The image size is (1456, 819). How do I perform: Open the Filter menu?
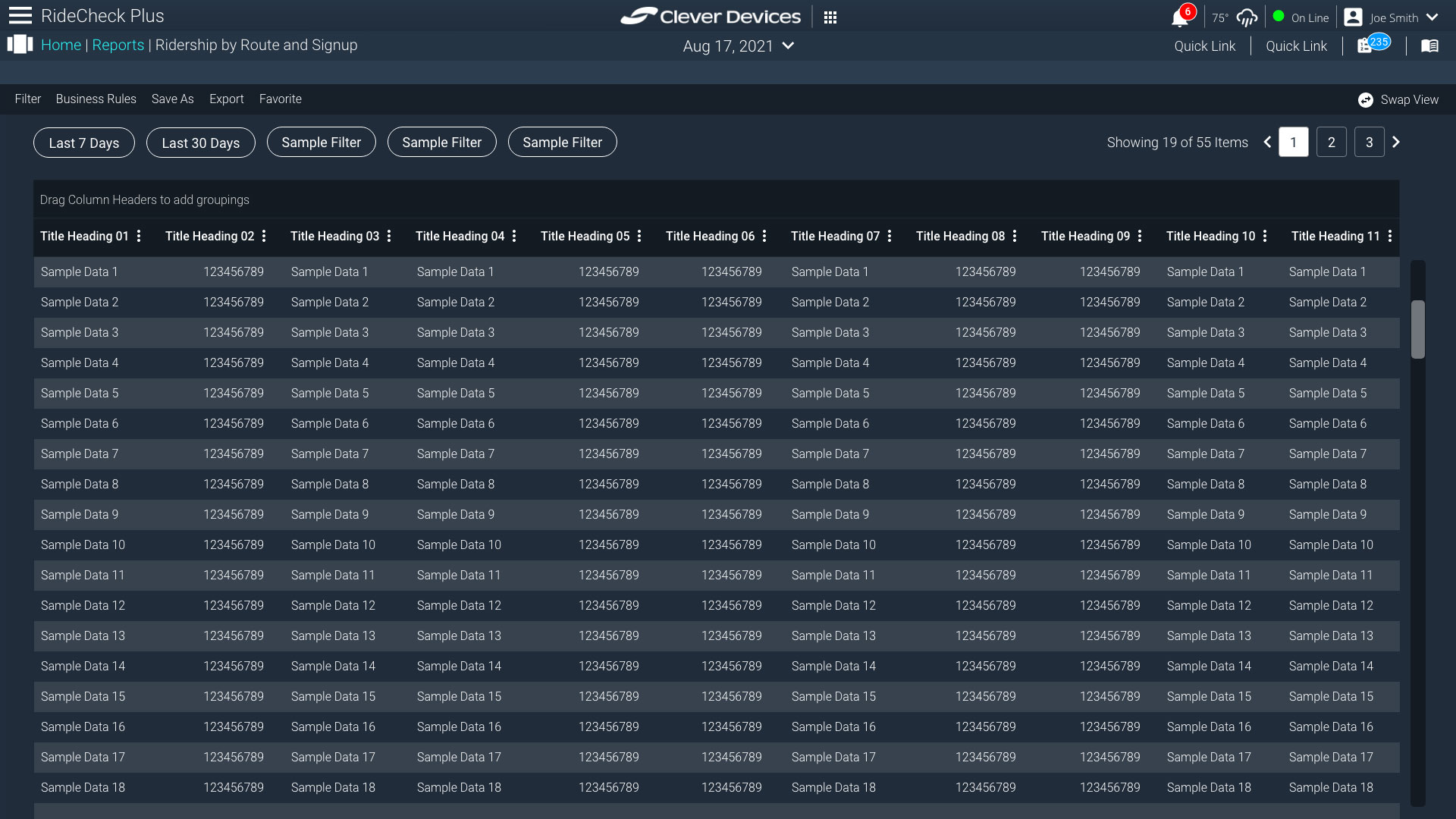[28, 99]
